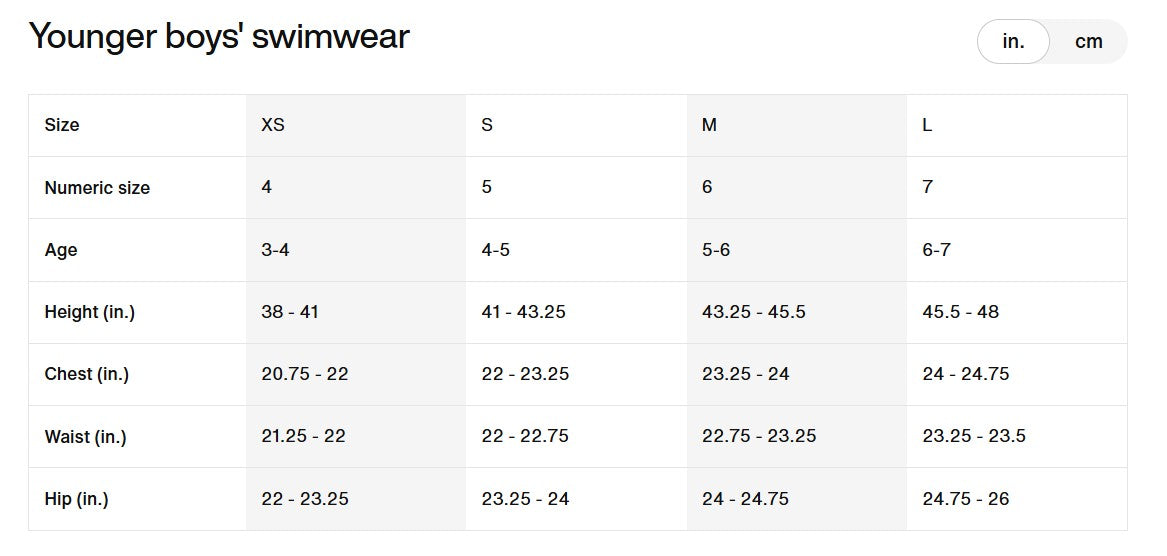
Task: Click the Numeric size row label
Action: pyautogui.click(x=97, y=188)
